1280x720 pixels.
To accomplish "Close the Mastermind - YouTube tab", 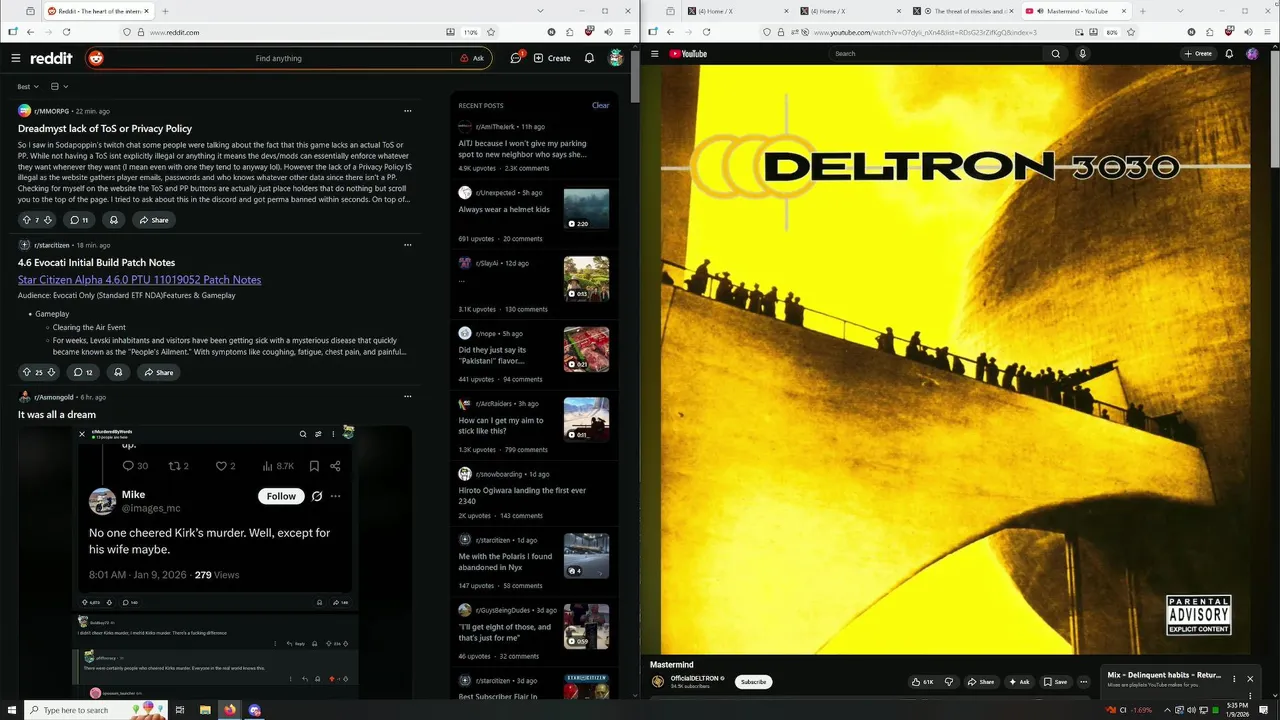I will click(1123, 11).
